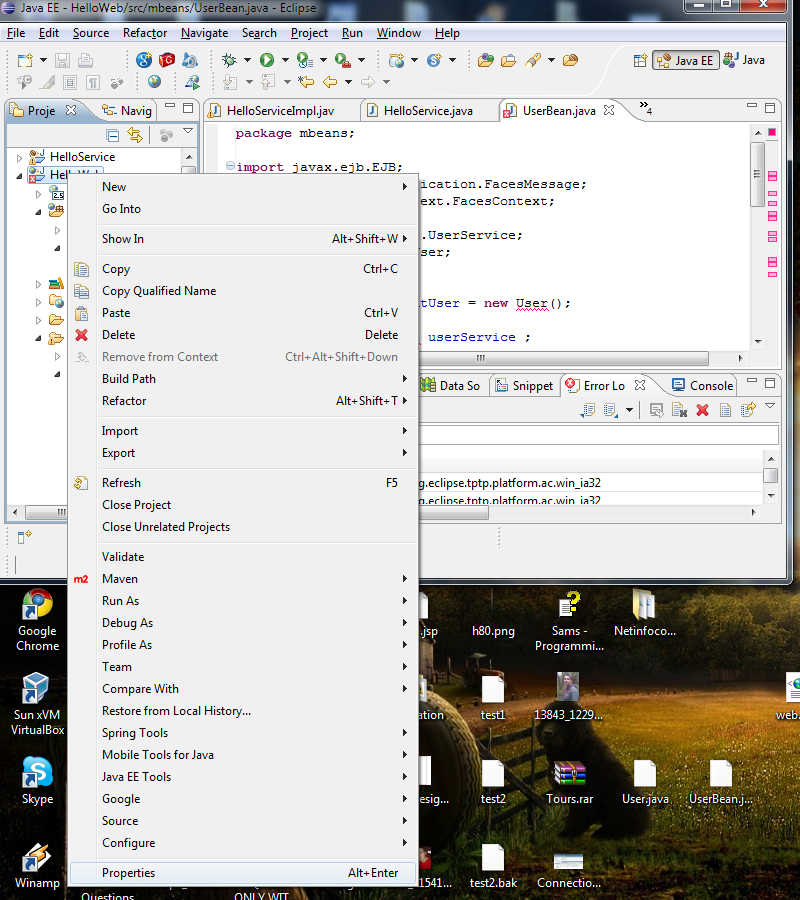The width and height of the screenshot is (800, 900).
Task: Open Google Chrome desktop shortcut
Action: pos(37,620)
